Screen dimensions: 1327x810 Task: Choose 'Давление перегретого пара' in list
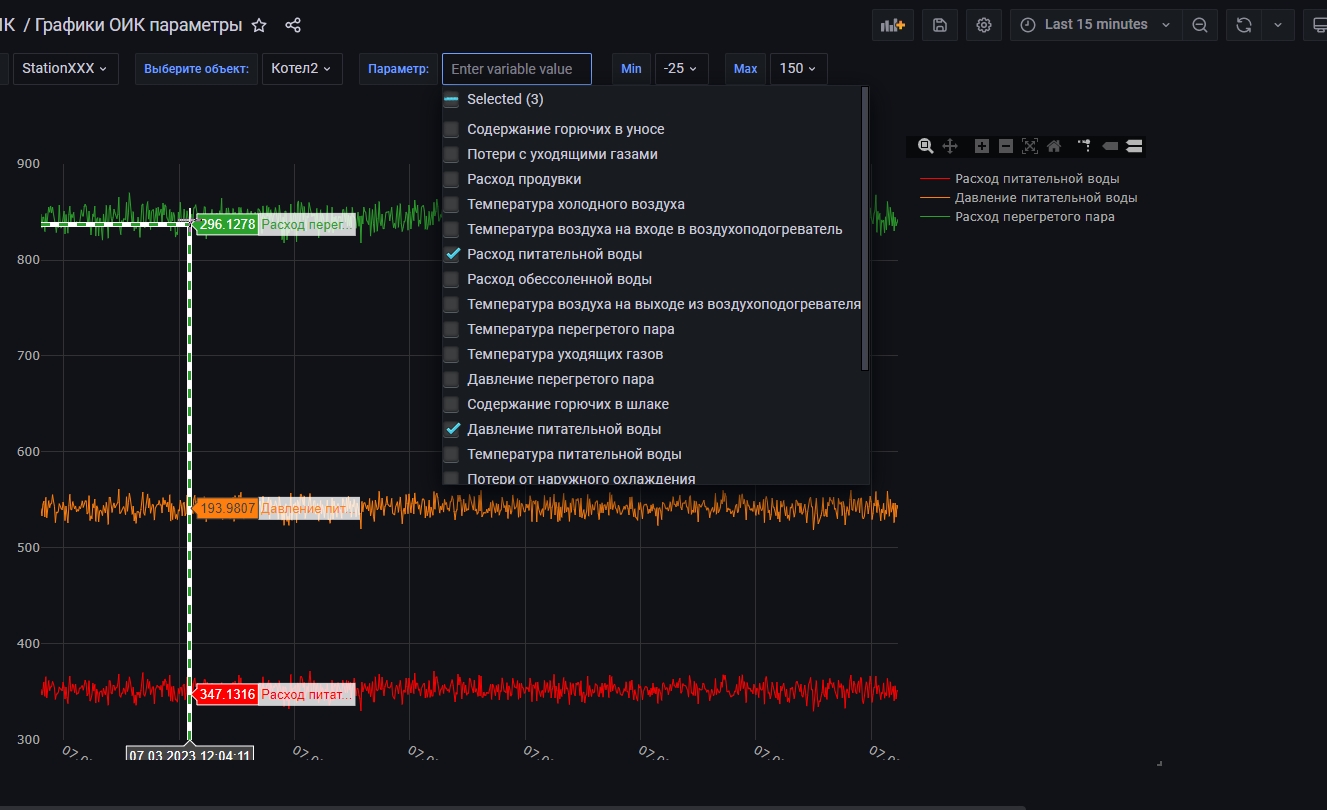[x=560, y=379]
